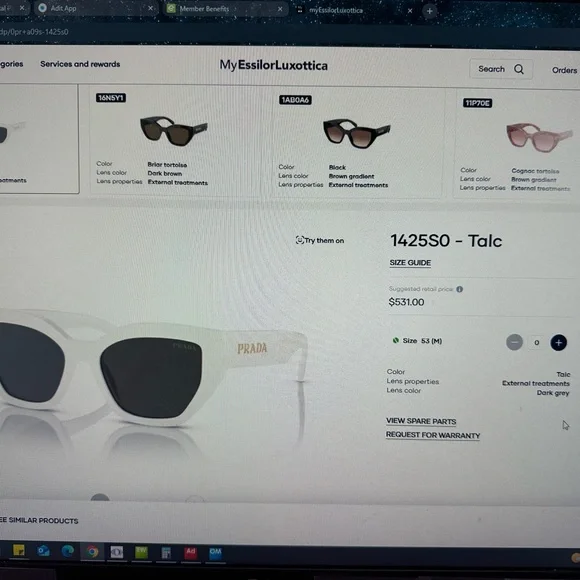580x580 pixels.
Task: Click the $531.00 price
Action: [x=406, y=302]
